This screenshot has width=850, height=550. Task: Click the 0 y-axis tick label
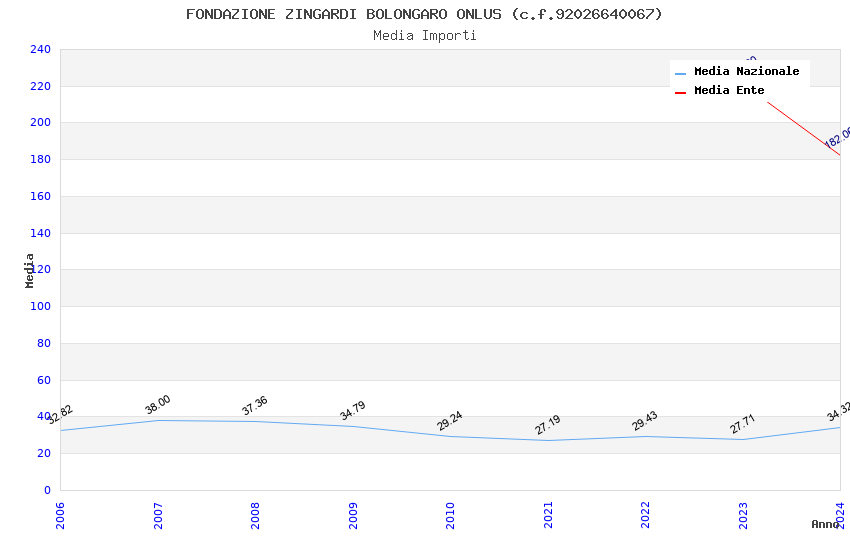tap(47, 490)
